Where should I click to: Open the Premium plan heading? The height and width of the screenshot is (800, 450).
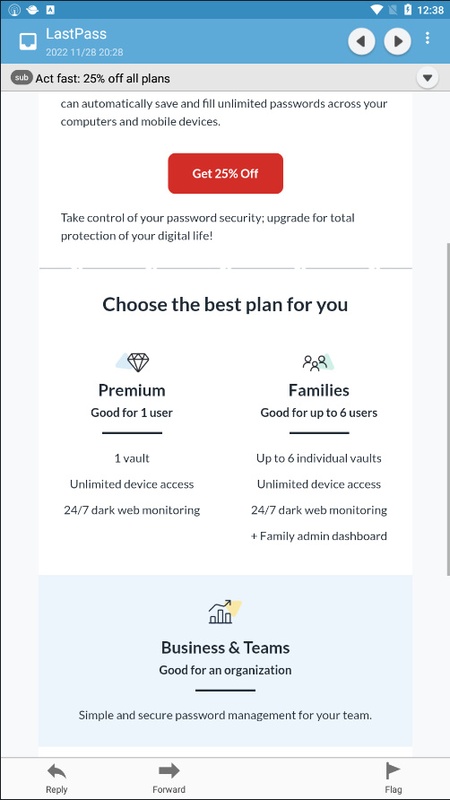(132, 390)
